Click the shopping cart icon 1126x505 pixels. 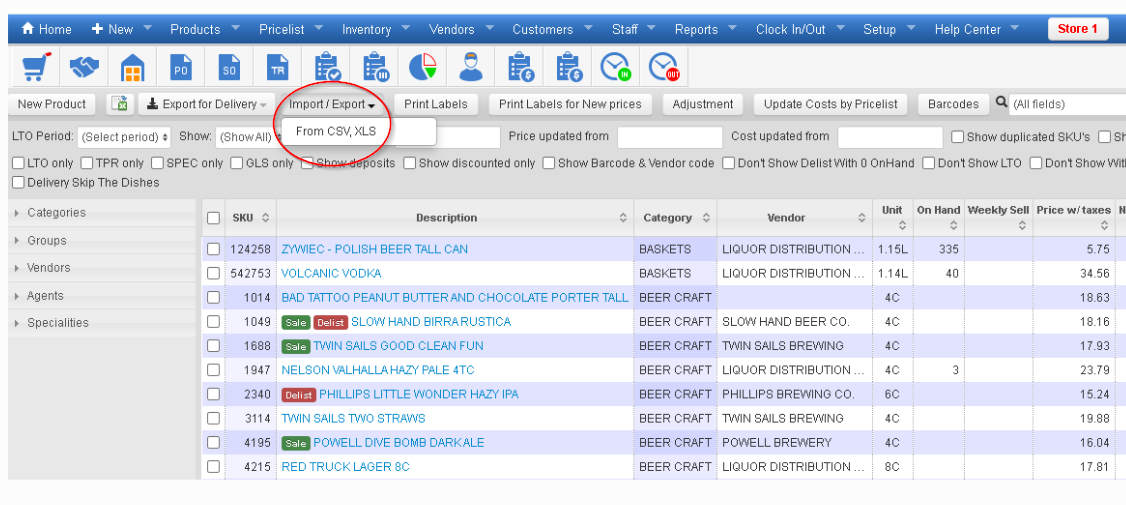[35, 68]
